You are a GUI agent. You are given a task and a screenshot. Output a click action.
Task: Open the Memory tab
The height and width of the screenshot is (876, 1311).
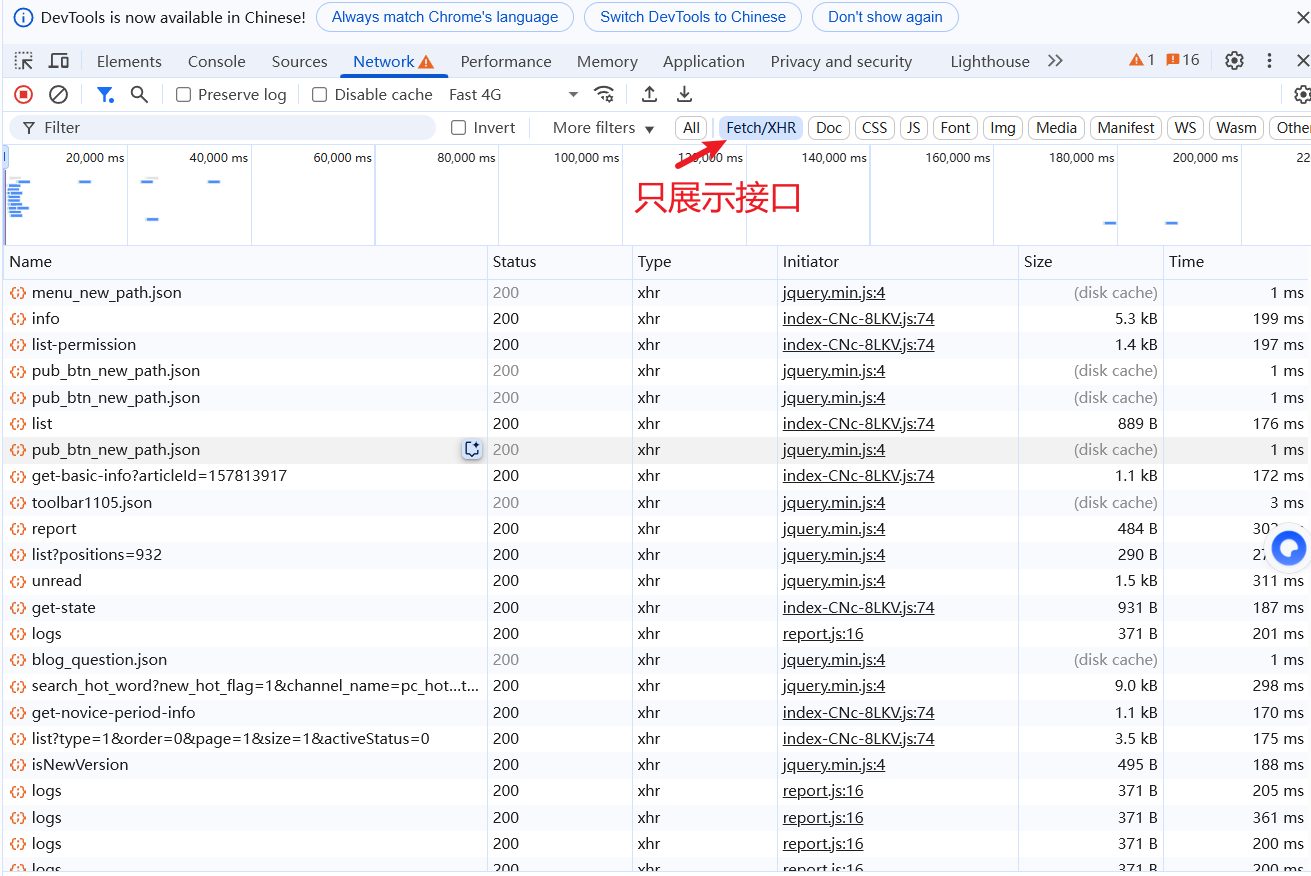click(607, 61)
